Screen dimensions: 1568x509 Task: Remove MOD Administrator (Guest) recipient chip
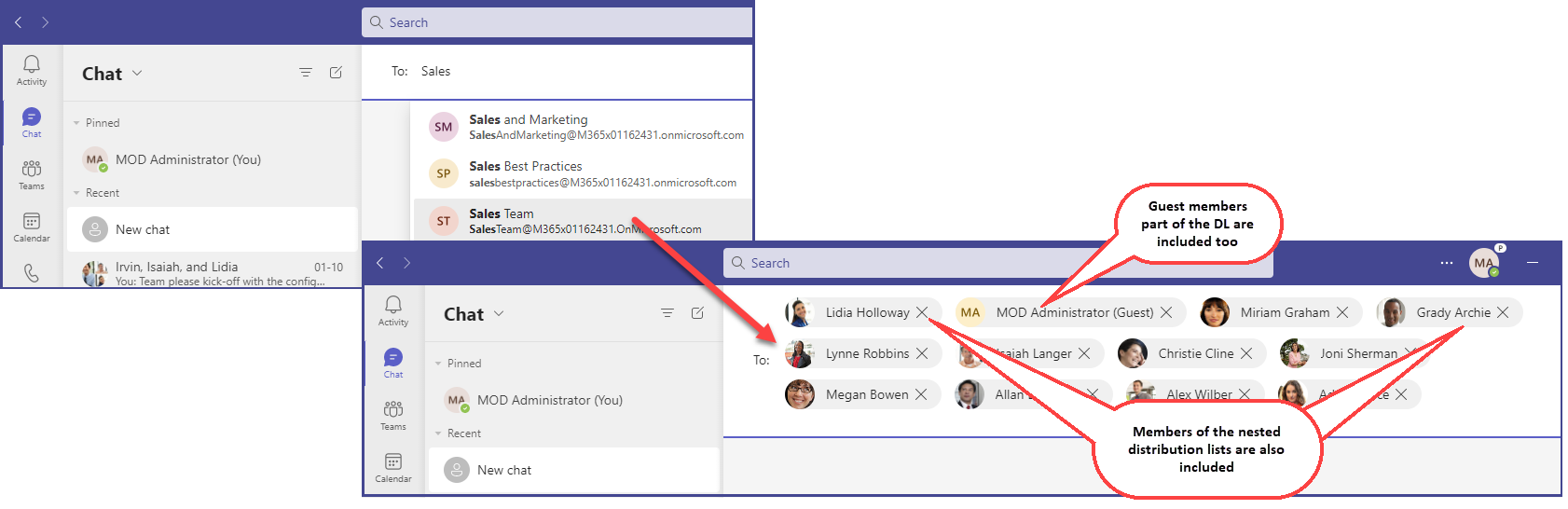click(x=1166, y=312)
